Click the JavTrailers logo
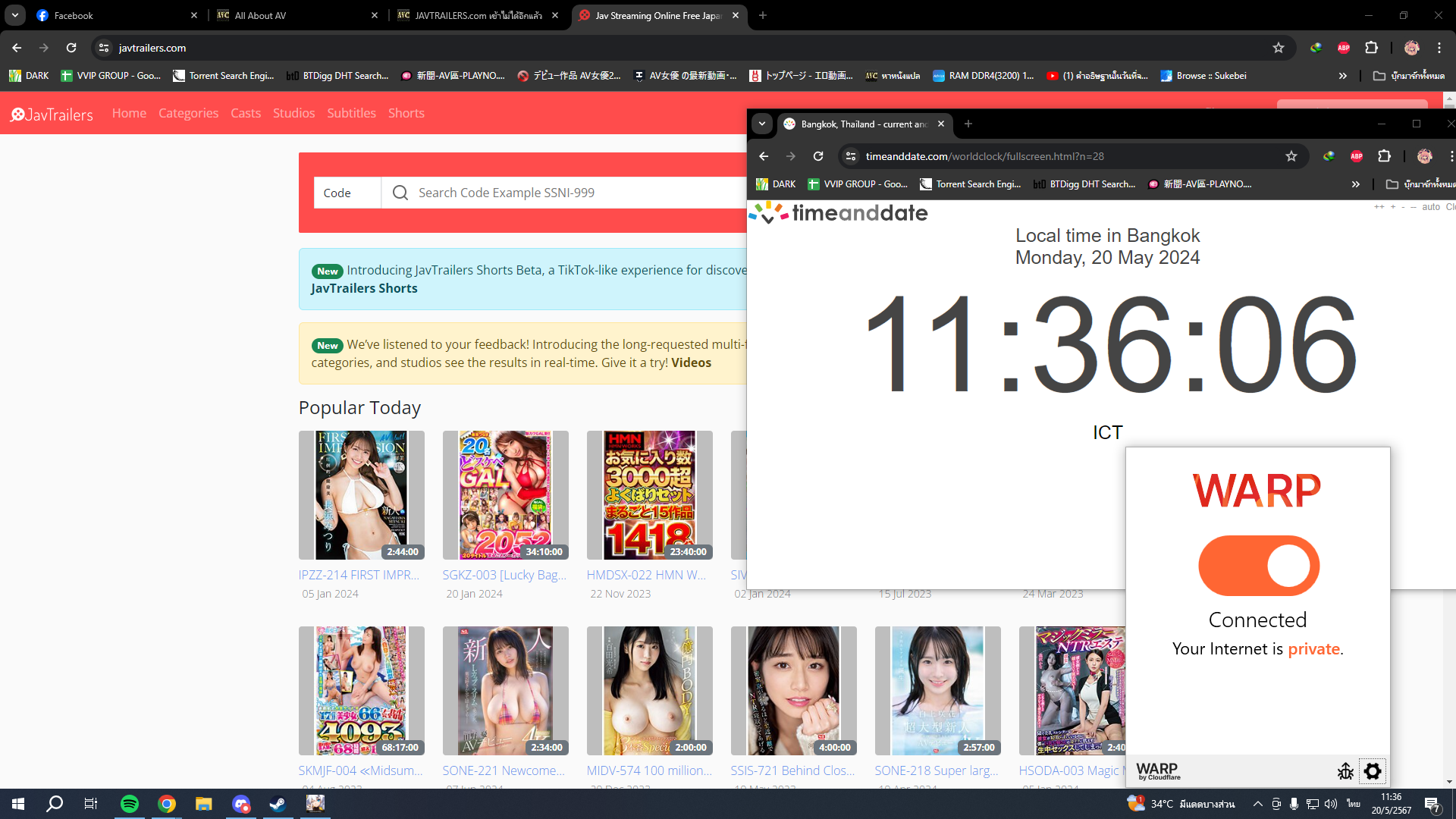 52,114
